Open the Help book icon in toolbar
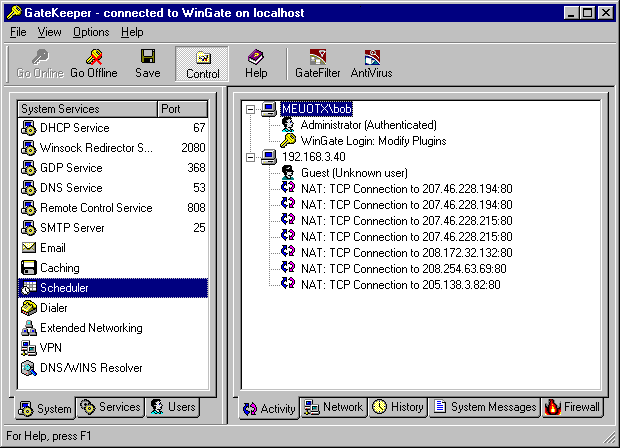The image size is (620, 448). tap(256, 57)
